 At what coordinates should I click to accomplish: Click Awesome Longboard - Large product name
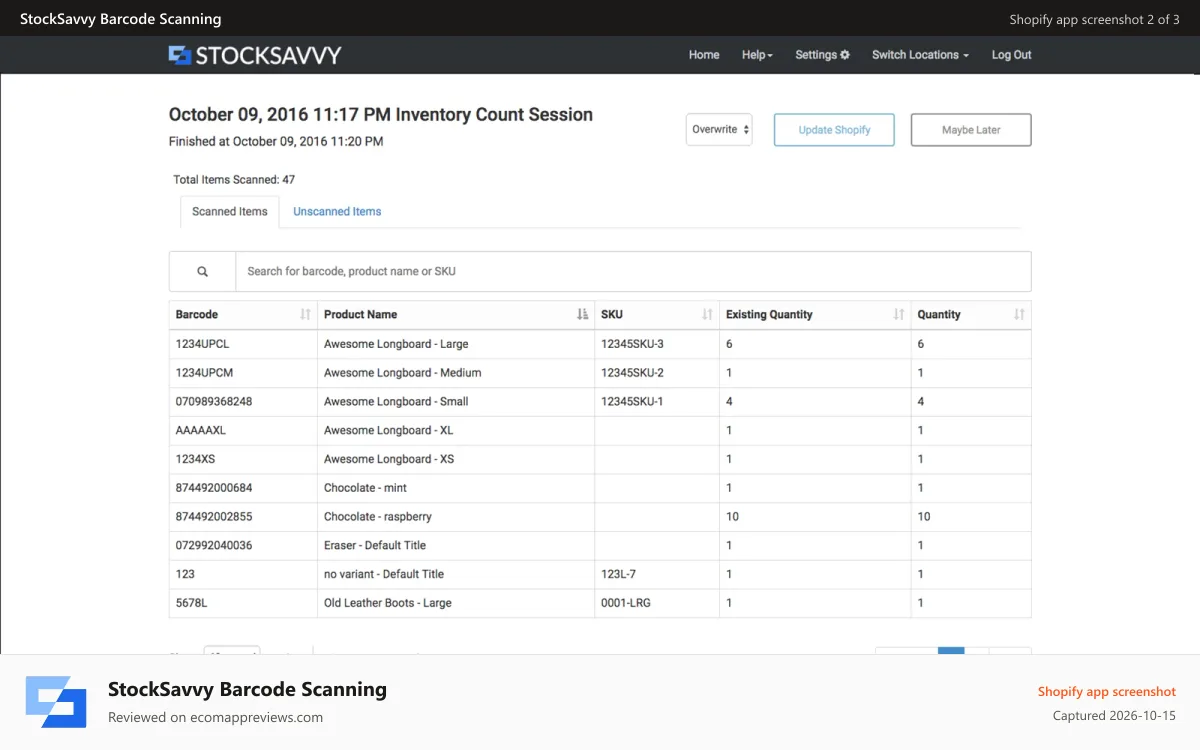[x=396, y=344]
